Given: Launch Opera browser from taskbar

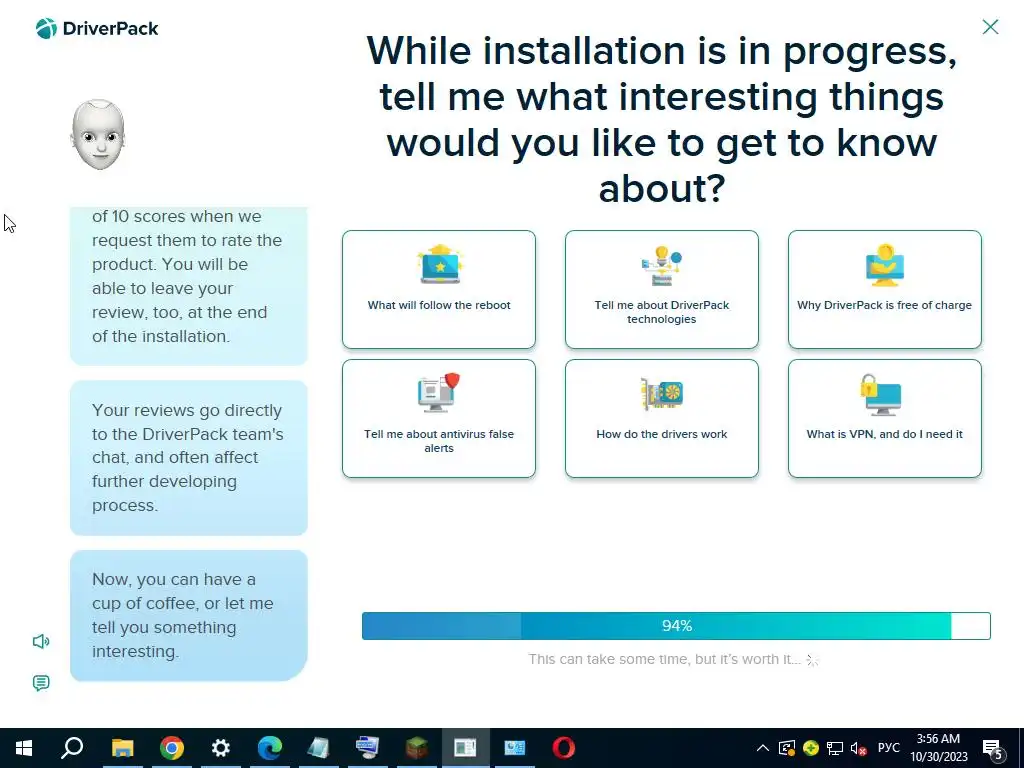Looking at the screenshot, I should click(564, 748).
